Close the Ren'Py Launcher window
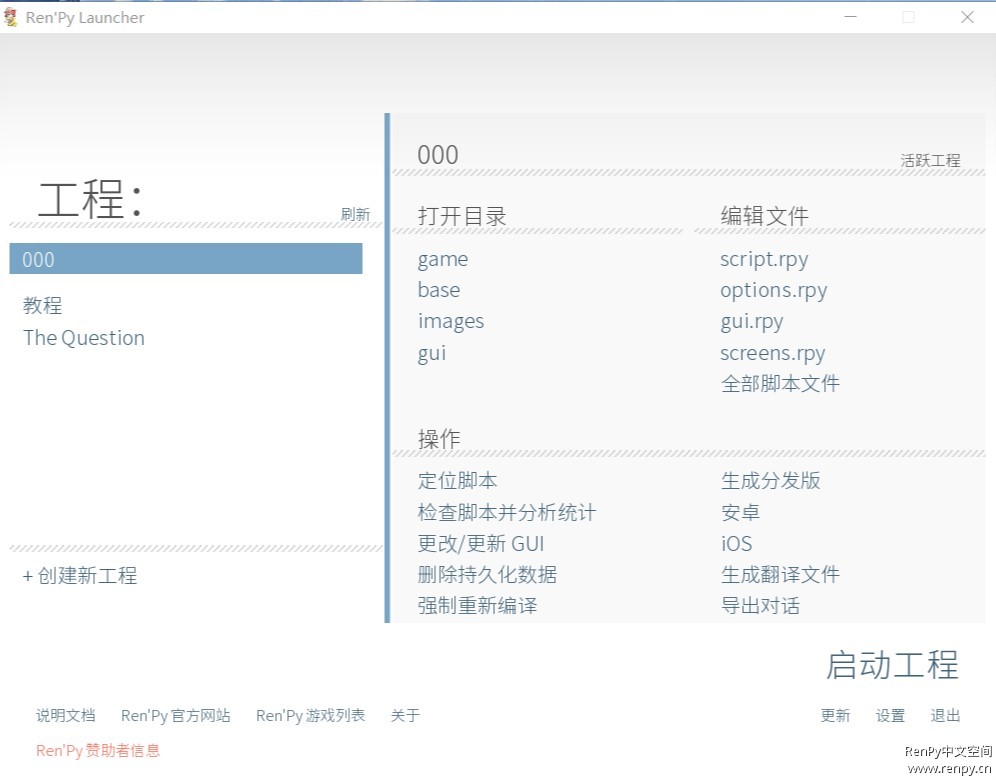996x780 pixels. [967, 17]
